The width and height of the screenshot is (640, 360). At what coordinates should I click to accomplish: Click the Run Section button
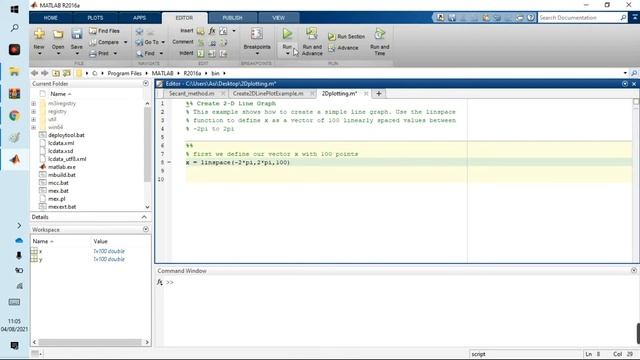tap(346, 36)
